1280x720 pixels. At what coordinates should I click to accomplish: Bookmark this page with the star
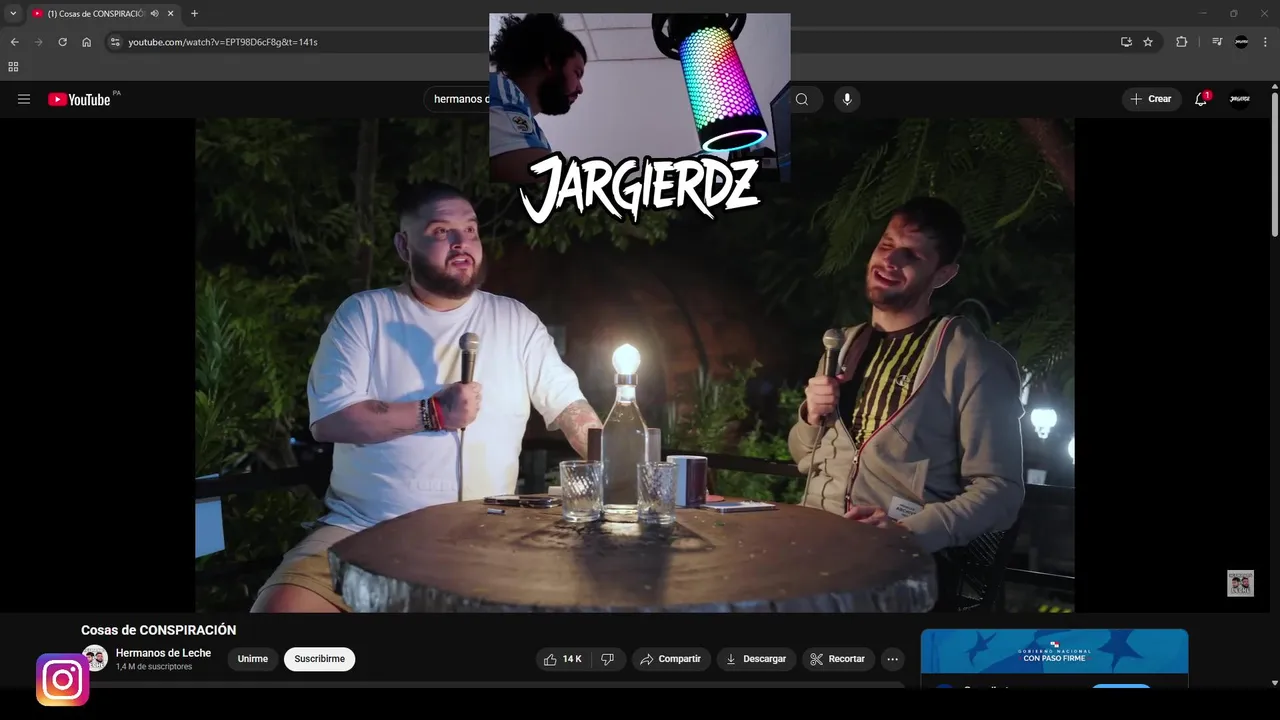point(1148,42)
